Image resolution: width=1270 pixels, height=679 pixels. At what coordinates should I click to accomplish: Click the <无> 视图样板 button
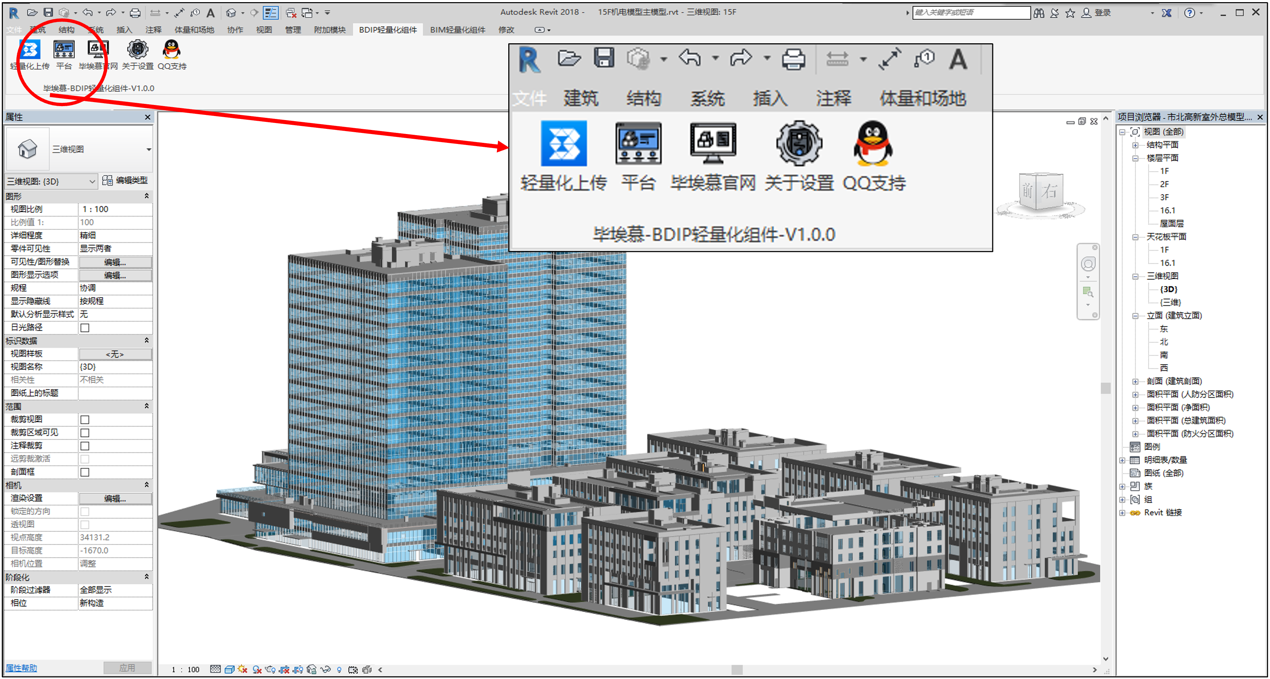pyautogui.click(x=115, y=354)
